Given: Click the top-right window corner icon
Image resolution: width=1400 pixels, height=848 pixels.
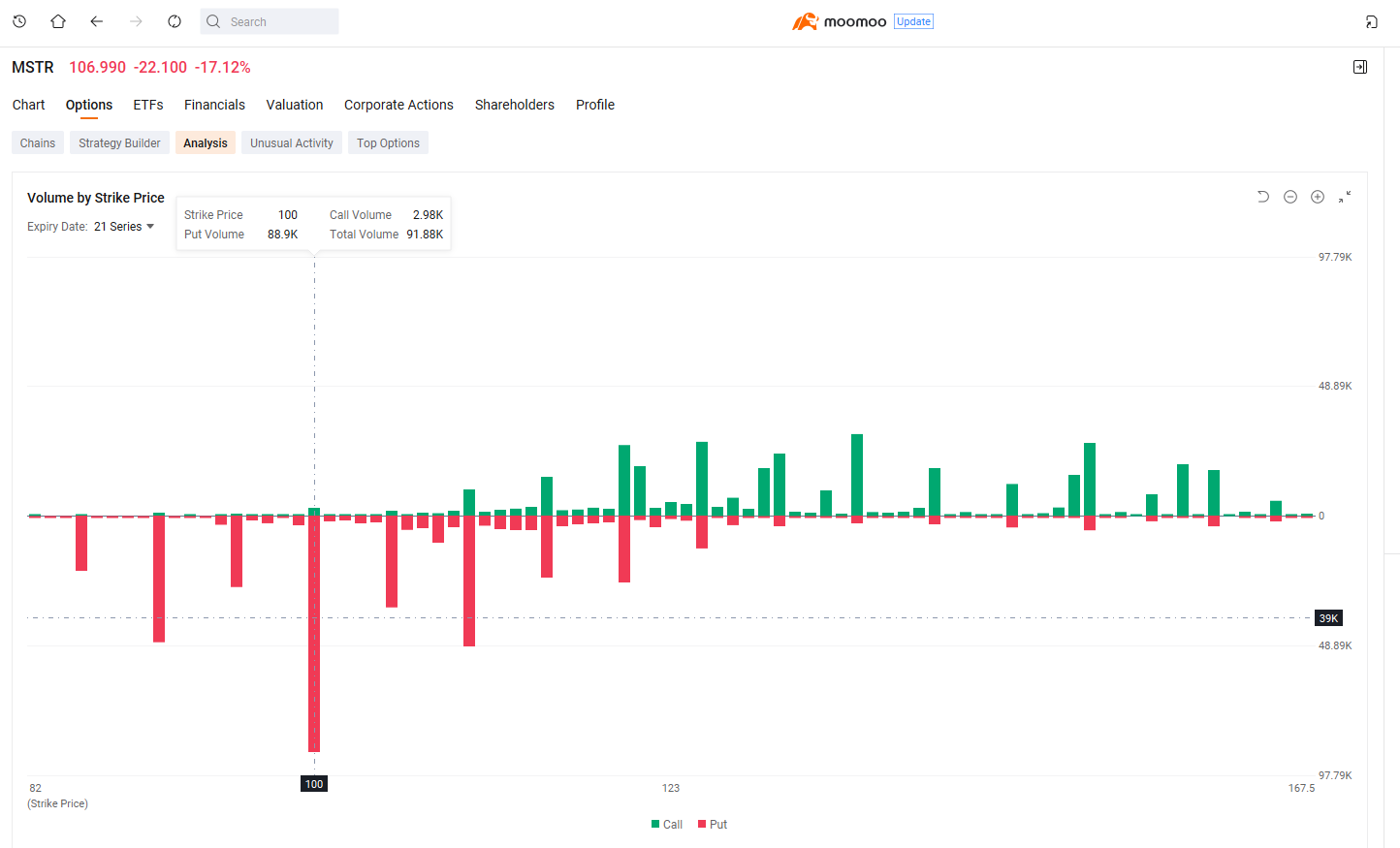Looking at the screenshot, I should pyautogui.click(x=1371, y=21).
